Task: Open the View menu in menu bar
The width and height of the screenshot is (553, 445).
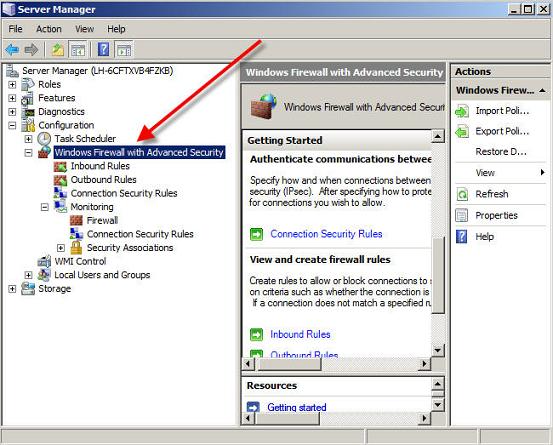Action: 84,29
